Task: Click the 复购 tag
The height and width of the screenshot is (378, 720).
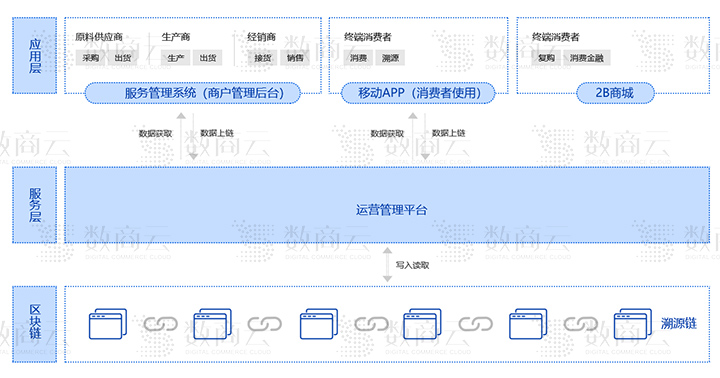Action: (x=546, y=58)
